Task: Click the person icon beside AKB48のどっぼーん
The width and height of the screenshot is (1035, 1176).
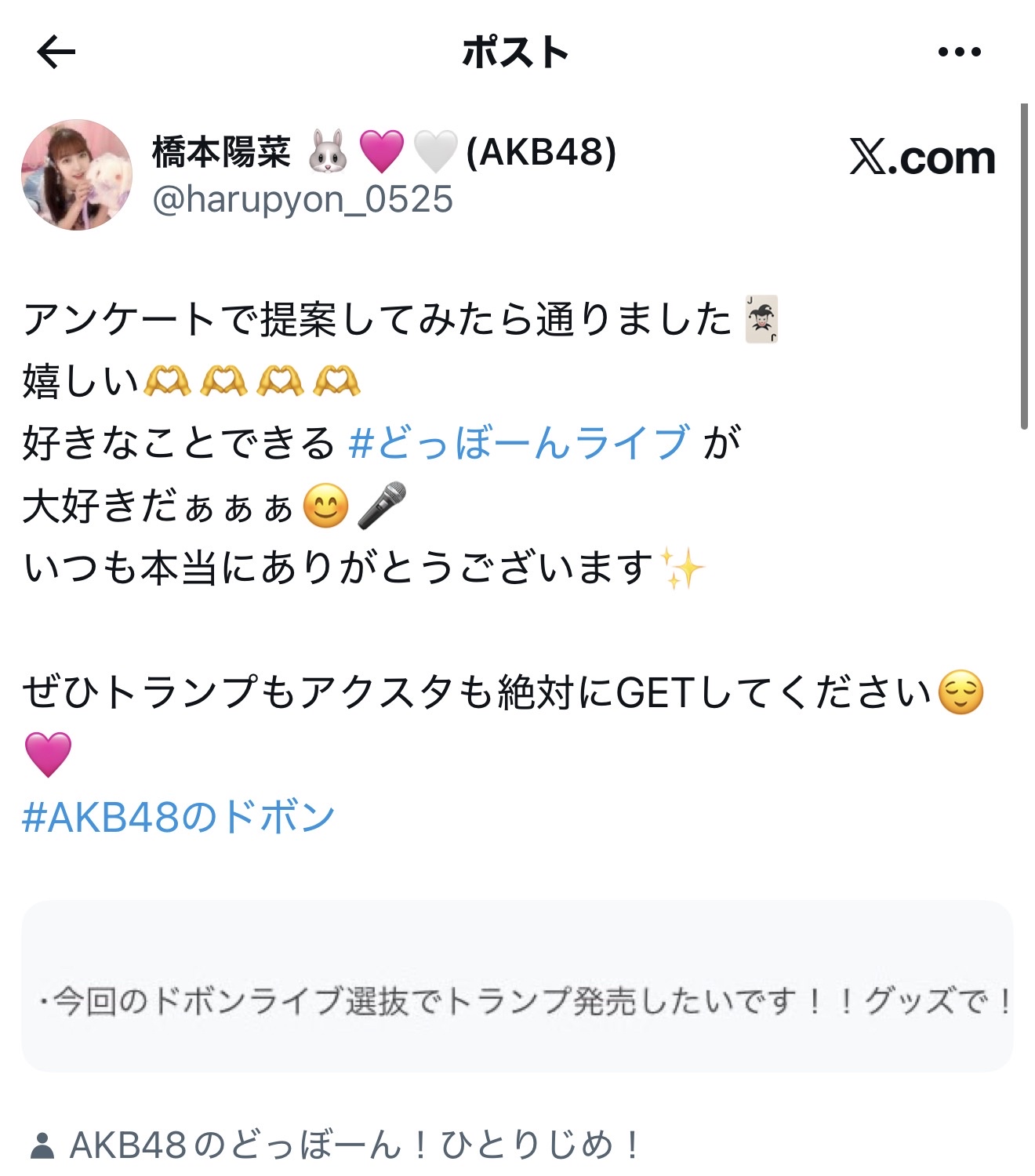Action: point(42,1145)
